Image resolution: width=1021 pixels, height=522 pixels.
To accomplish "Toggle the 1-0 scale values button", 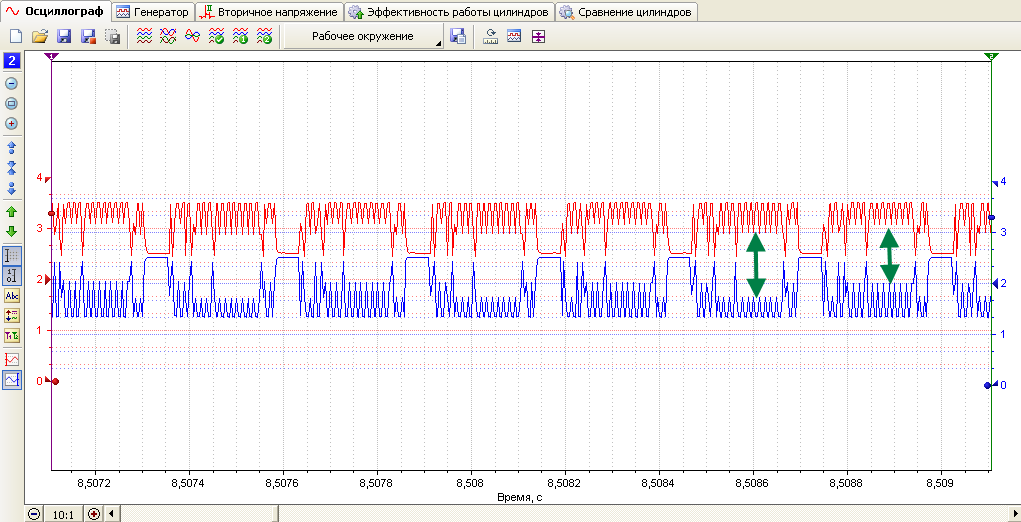I will tap(12, 275).
